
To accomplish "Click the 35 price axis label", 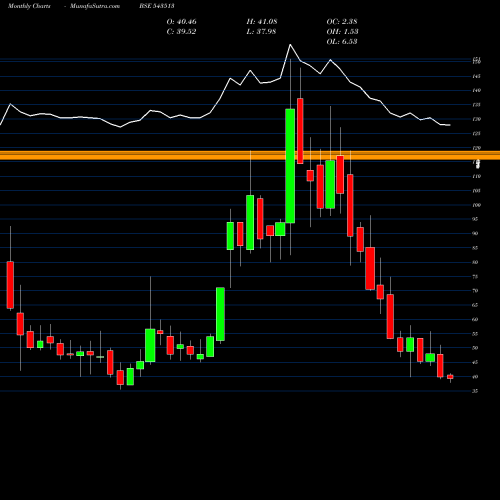I will point(475,391).
